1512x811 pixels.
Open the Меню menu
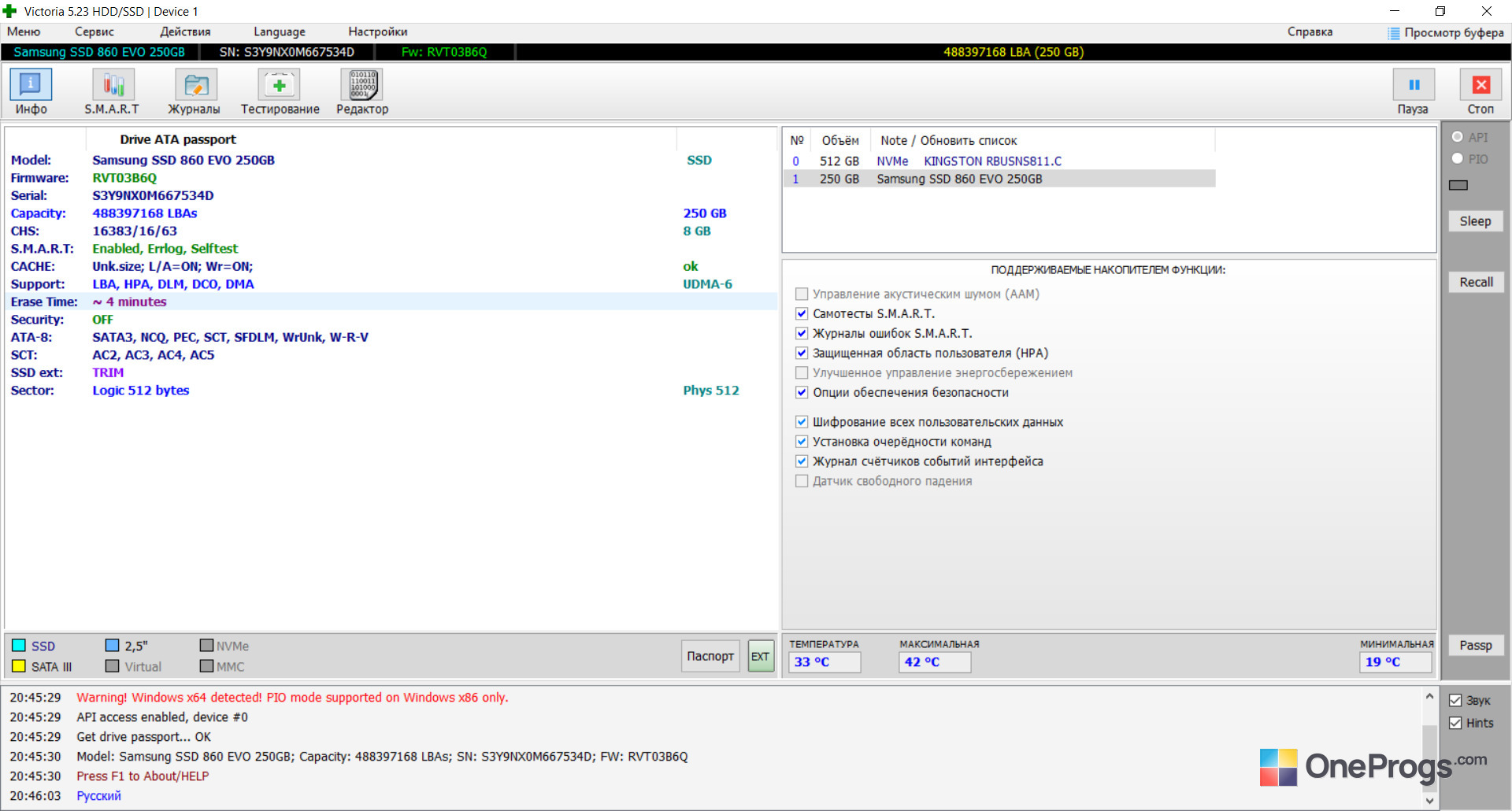click(24, 31)
